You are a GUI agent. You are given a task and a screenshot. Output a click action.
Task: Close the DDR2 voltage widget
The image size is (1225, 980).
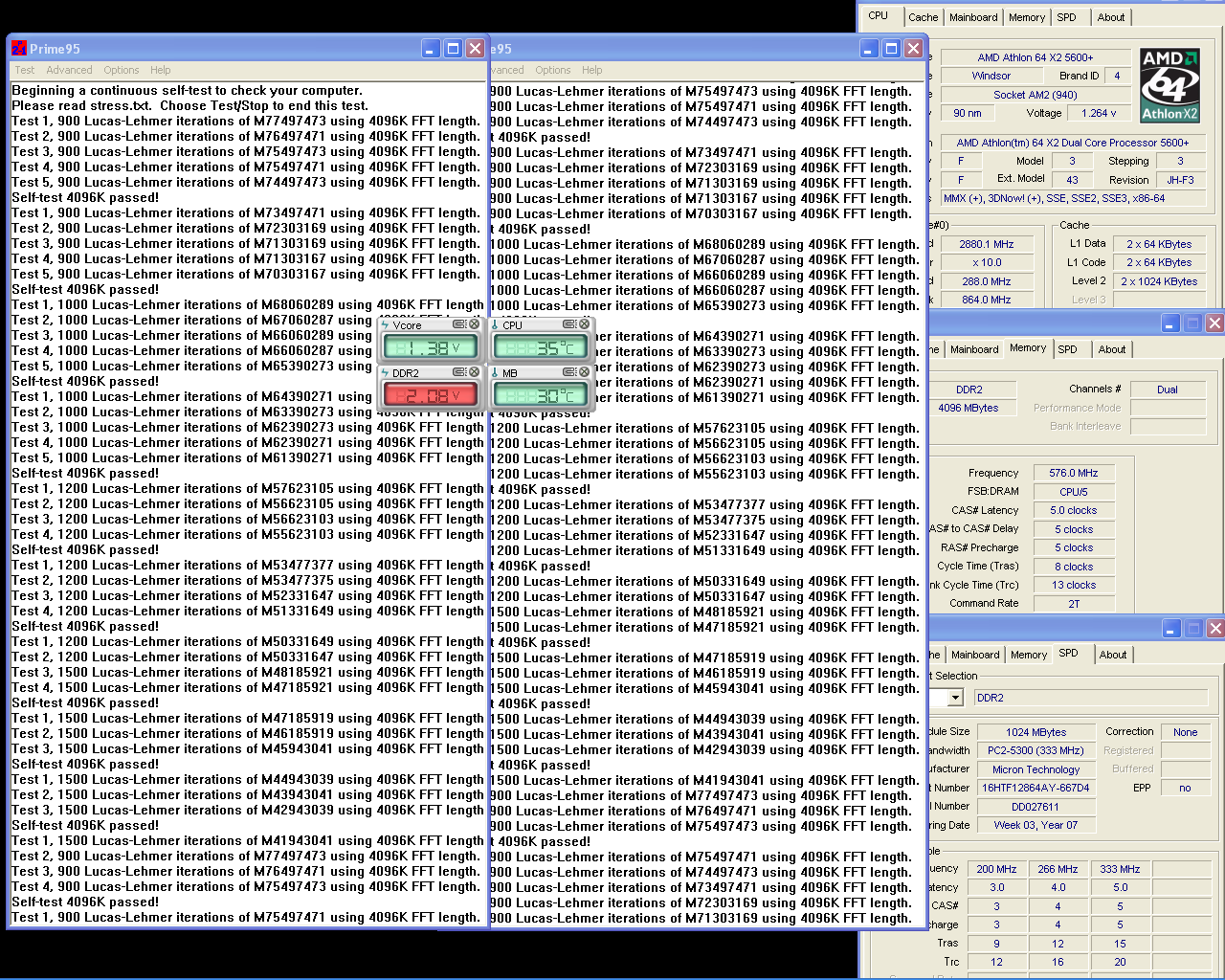pyautogui.click(x=474, y=371)
